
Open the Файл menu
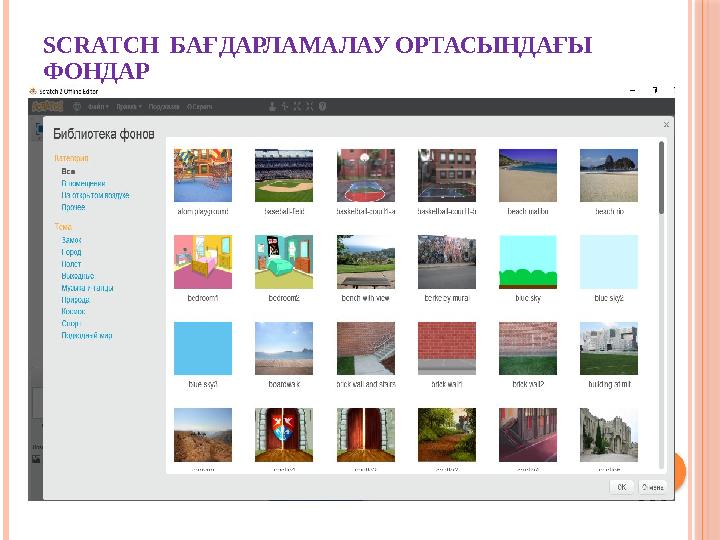pos(98,107)
